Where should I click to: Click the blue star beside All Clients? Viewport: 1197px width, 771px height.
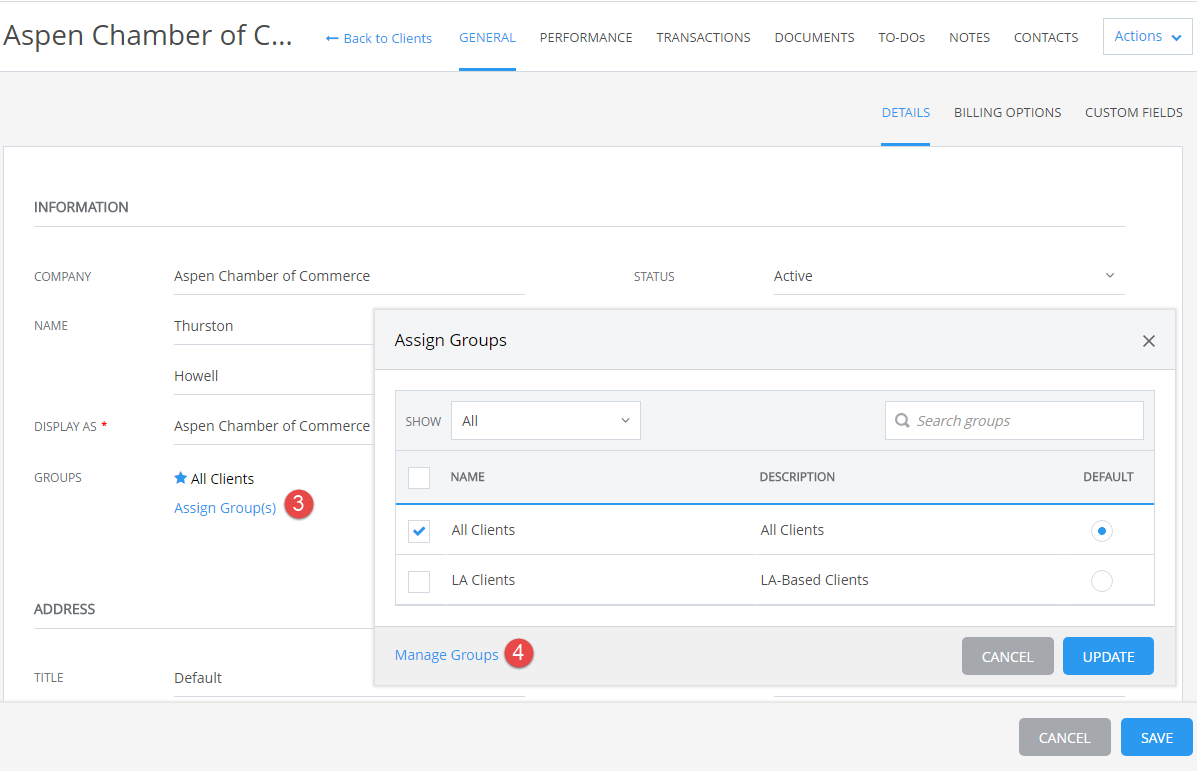[180, 478]
